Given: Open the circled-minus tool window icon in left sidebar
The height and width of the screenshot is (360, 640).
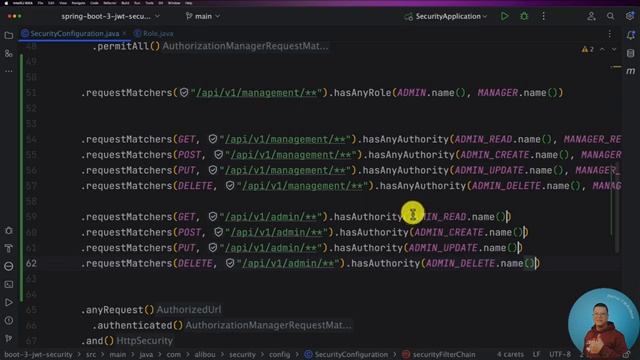Looking at the screenshot, I should click(x=9, y=267).
